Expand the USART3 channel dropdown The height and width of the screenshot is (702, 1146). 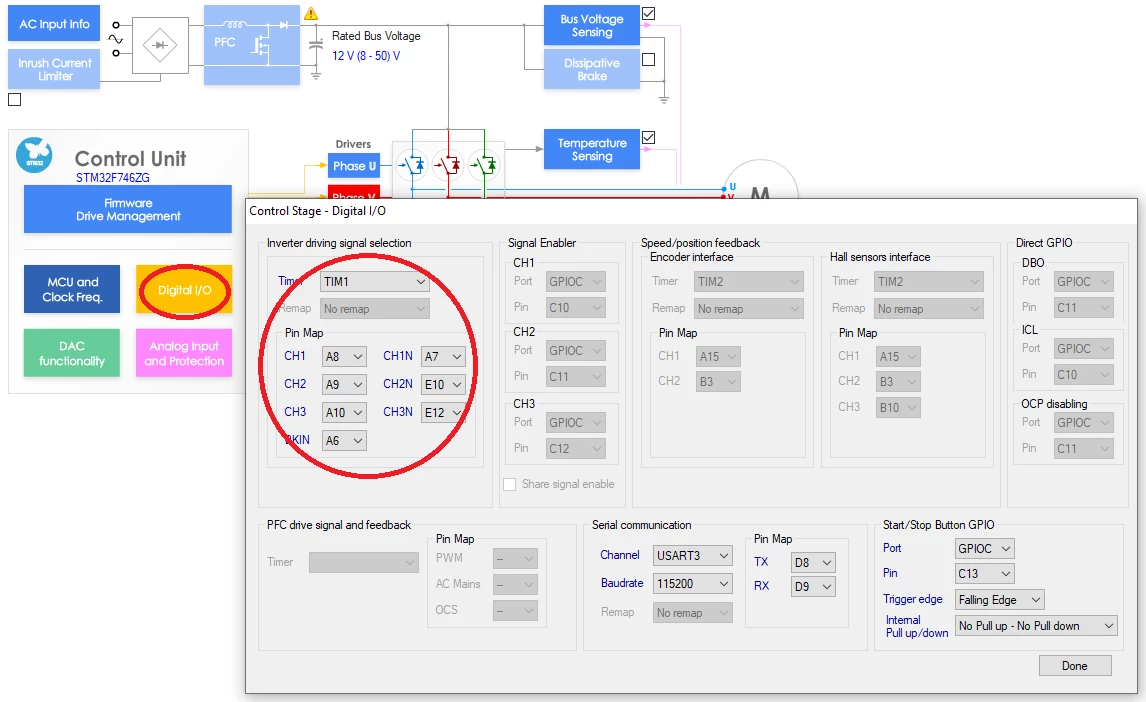tap(692, 555)
